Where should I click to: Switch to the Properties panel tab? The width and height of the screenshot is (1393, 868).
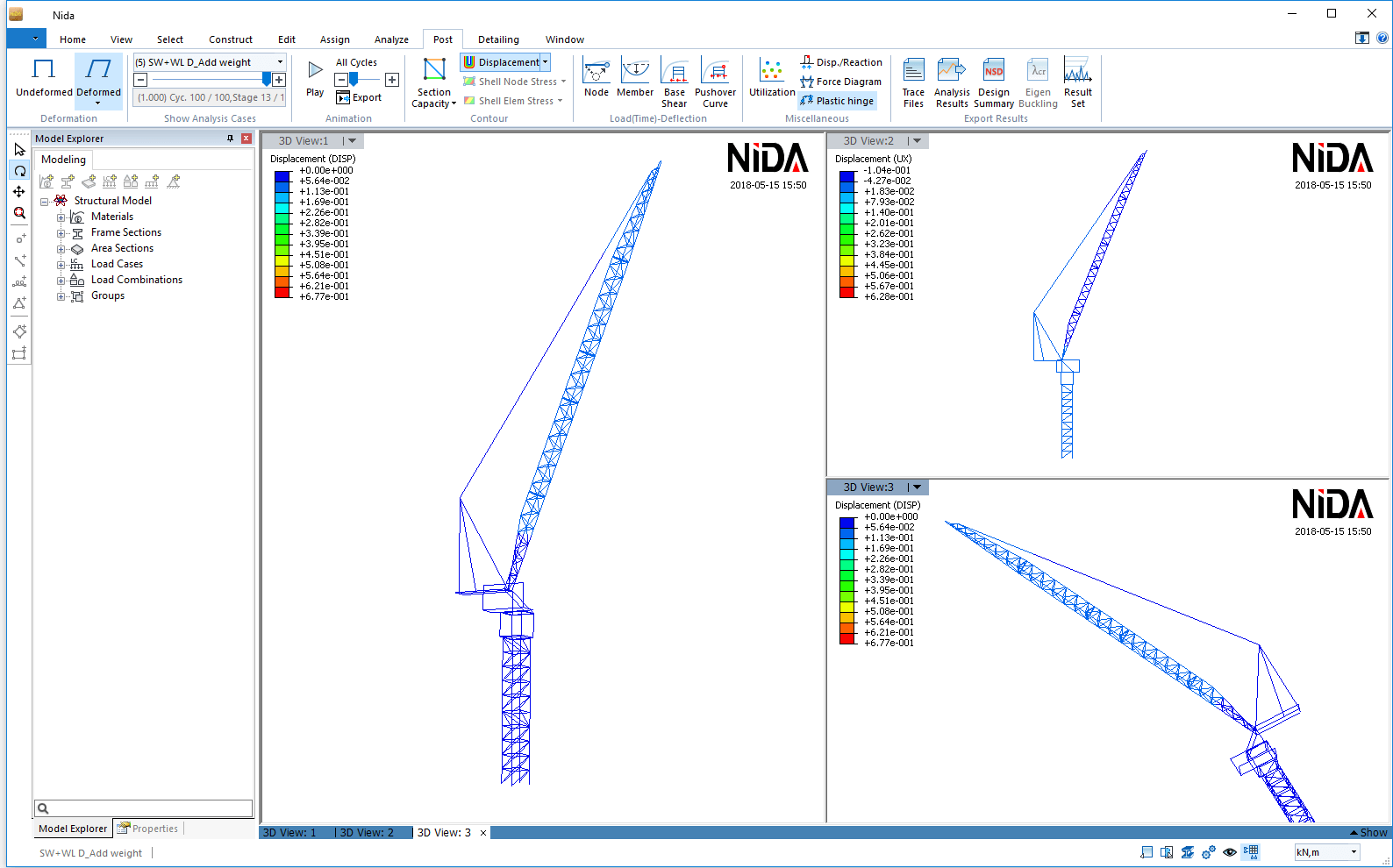tap(148, 829)
